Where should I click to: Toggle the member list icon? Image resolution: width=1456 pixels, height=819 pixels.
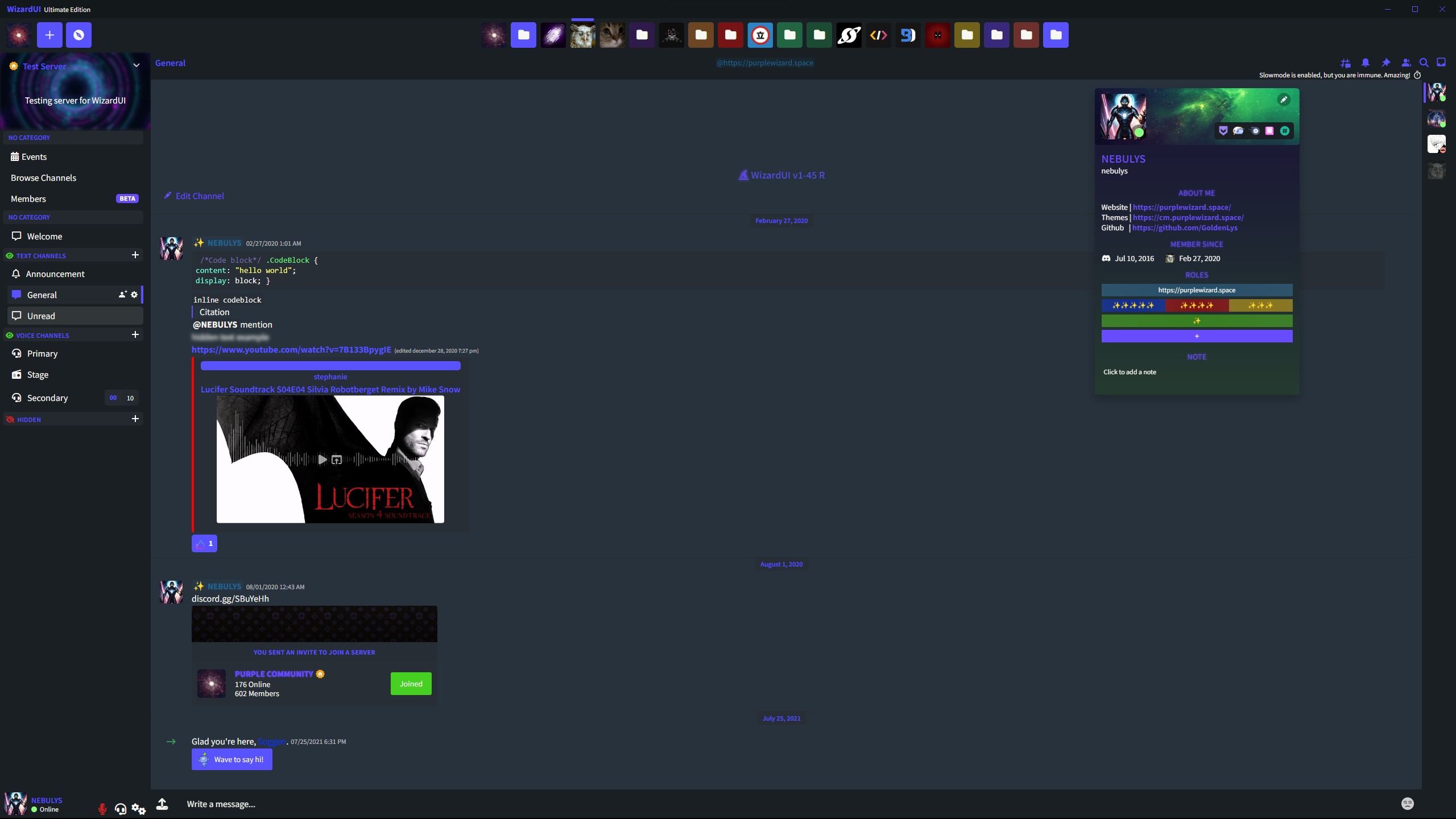[1406, 63]
